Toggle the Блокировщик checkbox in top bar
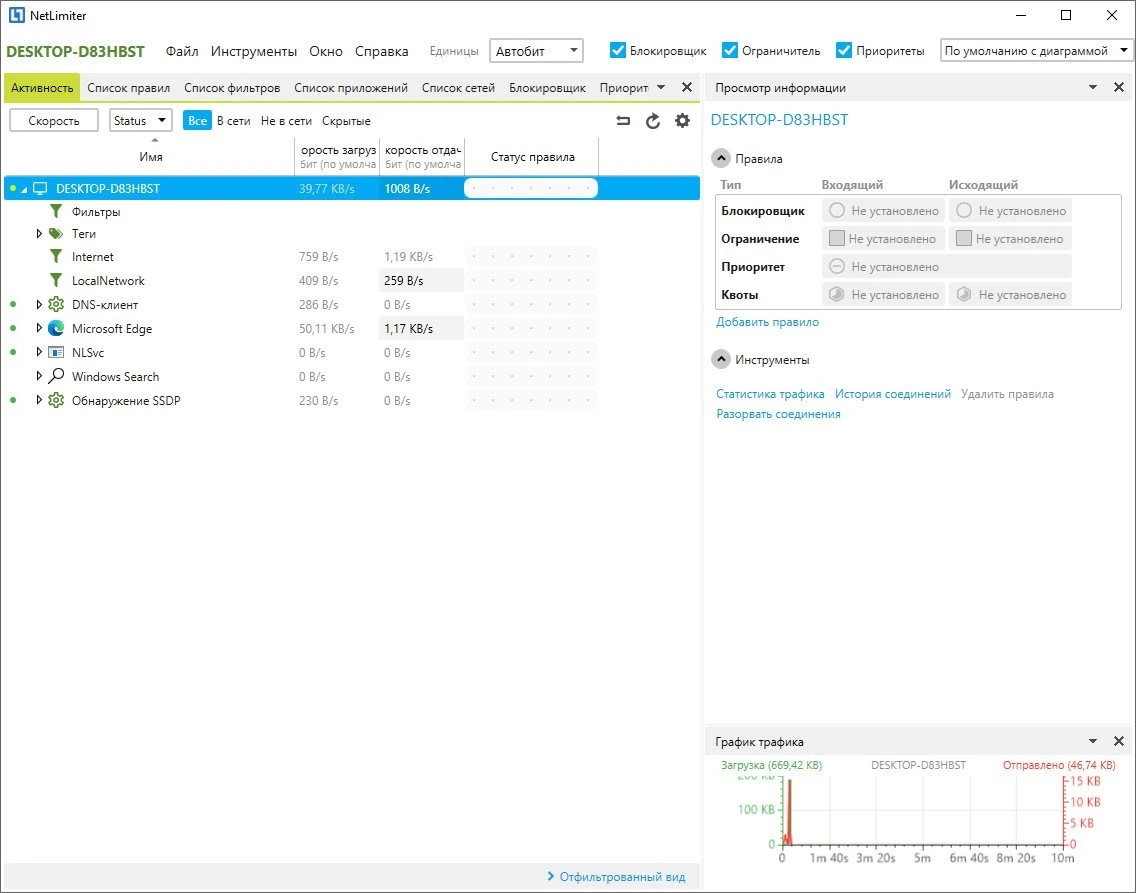 618,50
